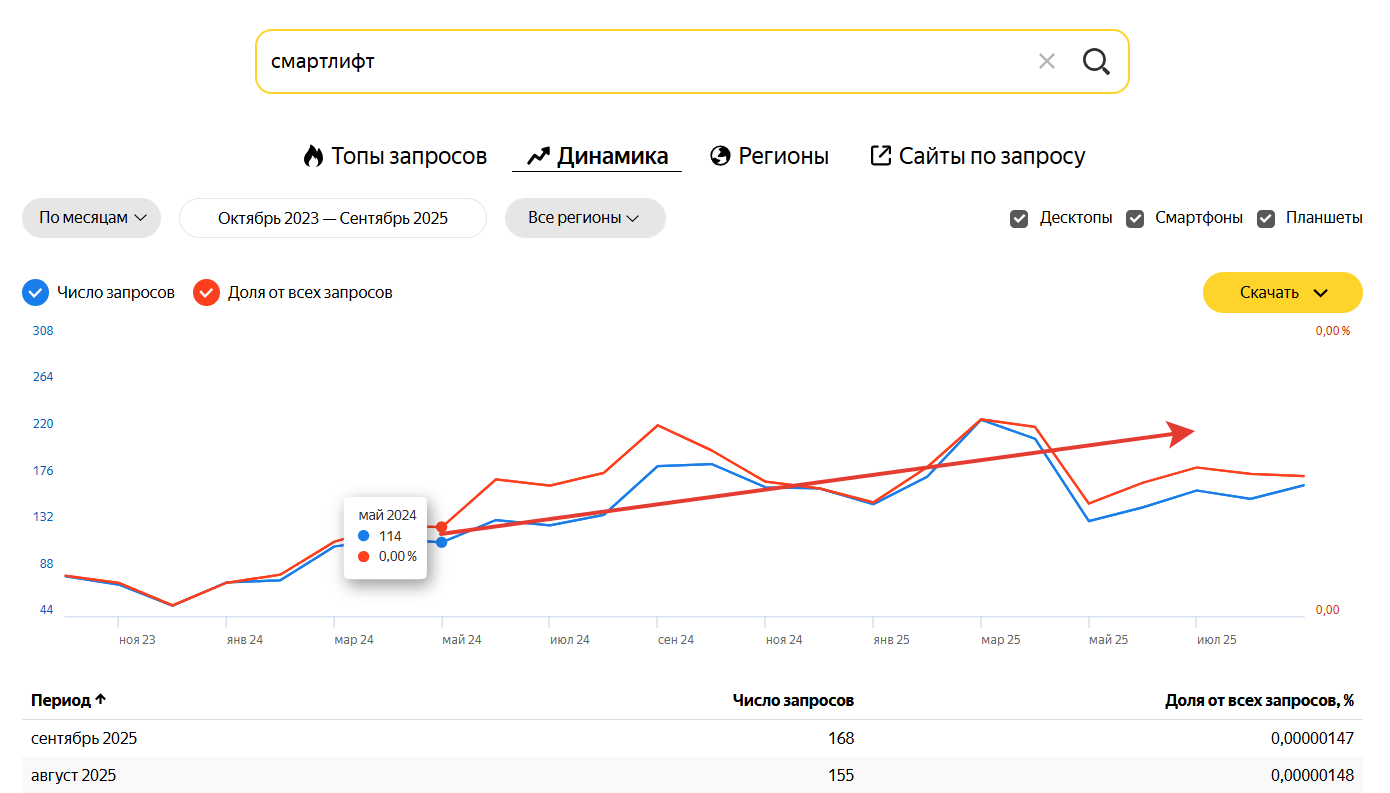Expand the Все регионы dropdown
The height and width of the screenshot is (793, 1390).
coord(585,217)
